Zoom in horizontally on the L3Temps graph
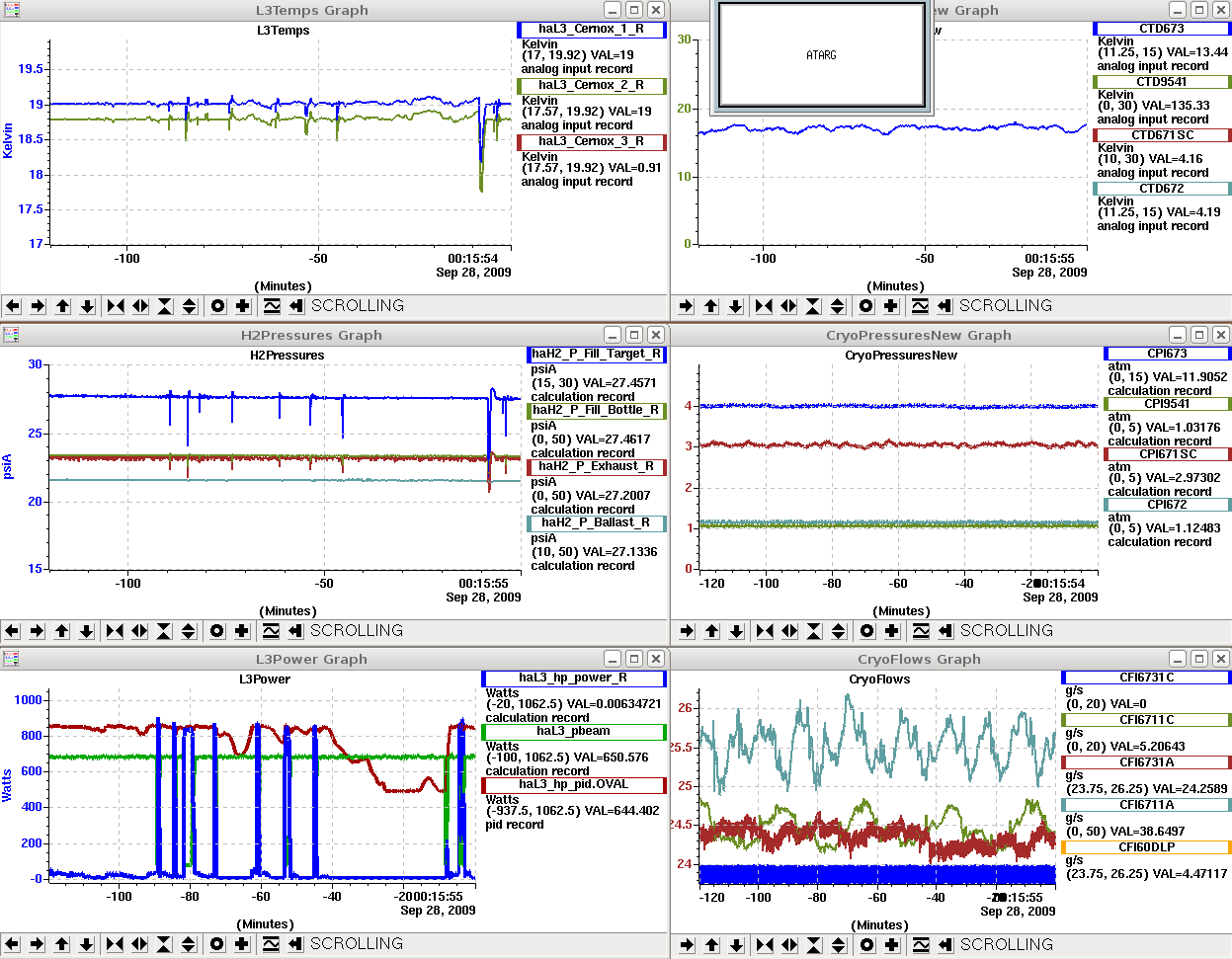Screen dimensions: 1232x959 point(116,306)
